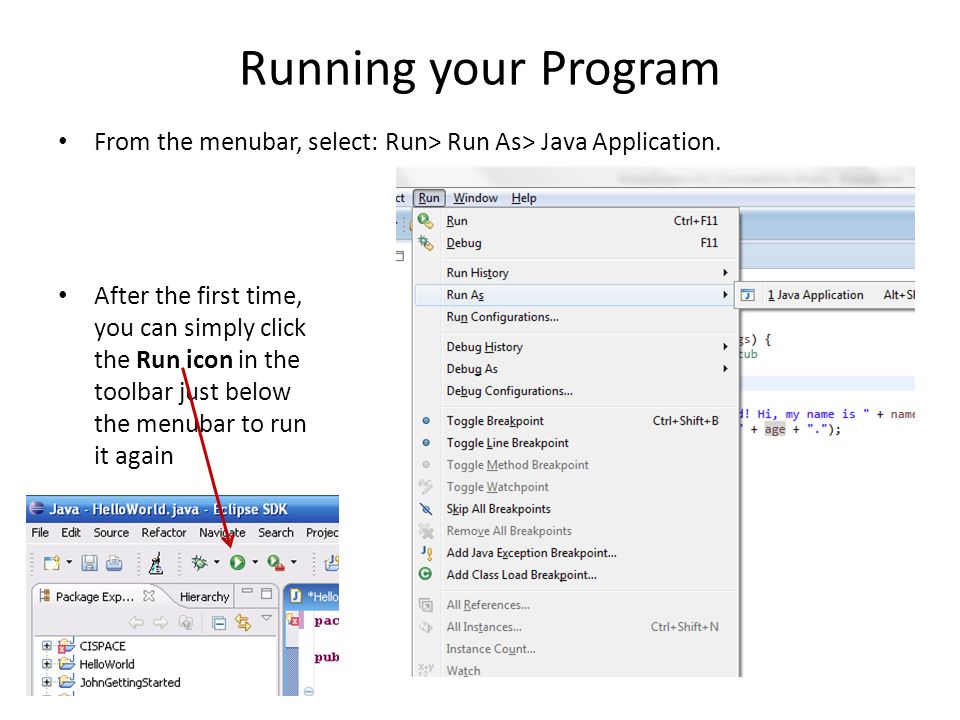Open the Debug History submenu
Screen dimensions: 960x720
click(x=576, y=347)
